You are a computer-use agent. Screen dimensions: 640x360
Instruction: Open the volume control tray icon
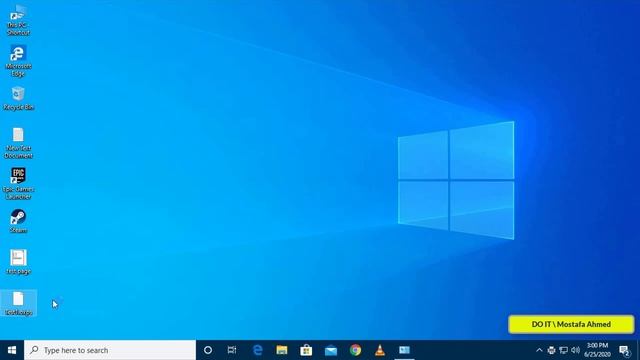pos(576,350)
